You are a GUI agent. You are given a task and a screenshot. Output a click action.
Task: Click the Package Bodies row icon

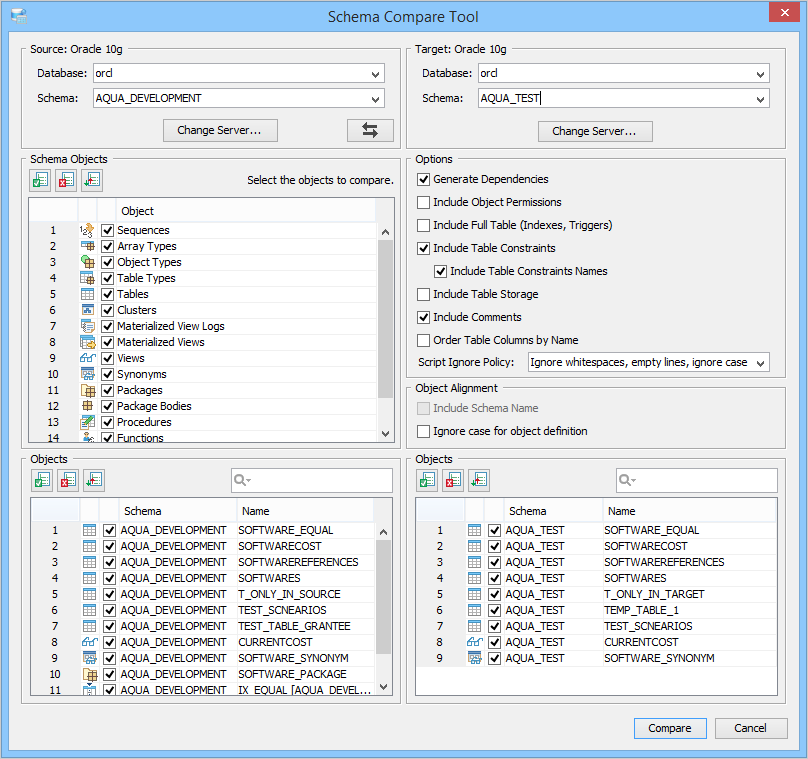pos(88,406)
